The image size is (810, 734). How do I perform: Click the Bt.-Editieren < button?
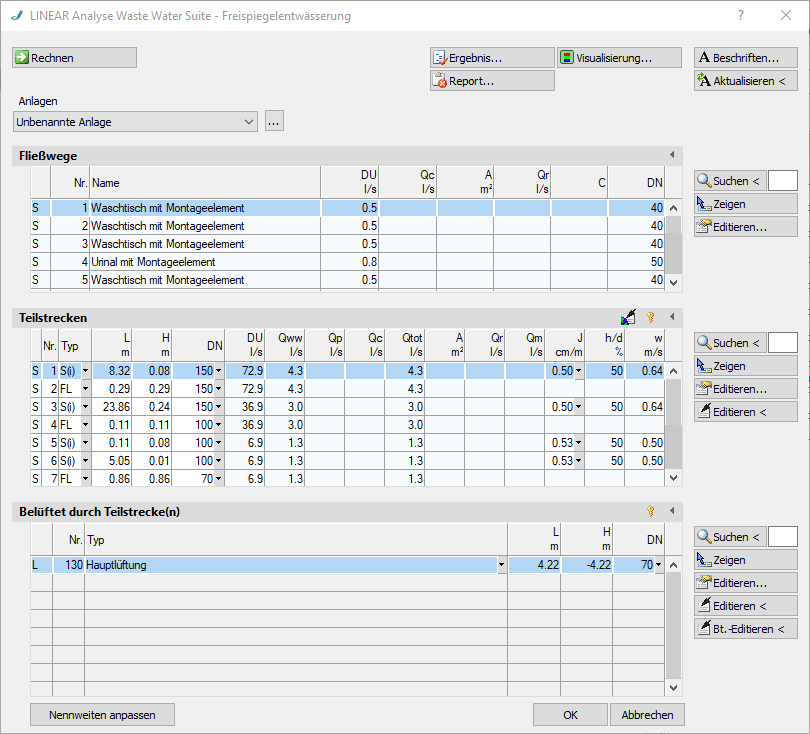point(745,629)
